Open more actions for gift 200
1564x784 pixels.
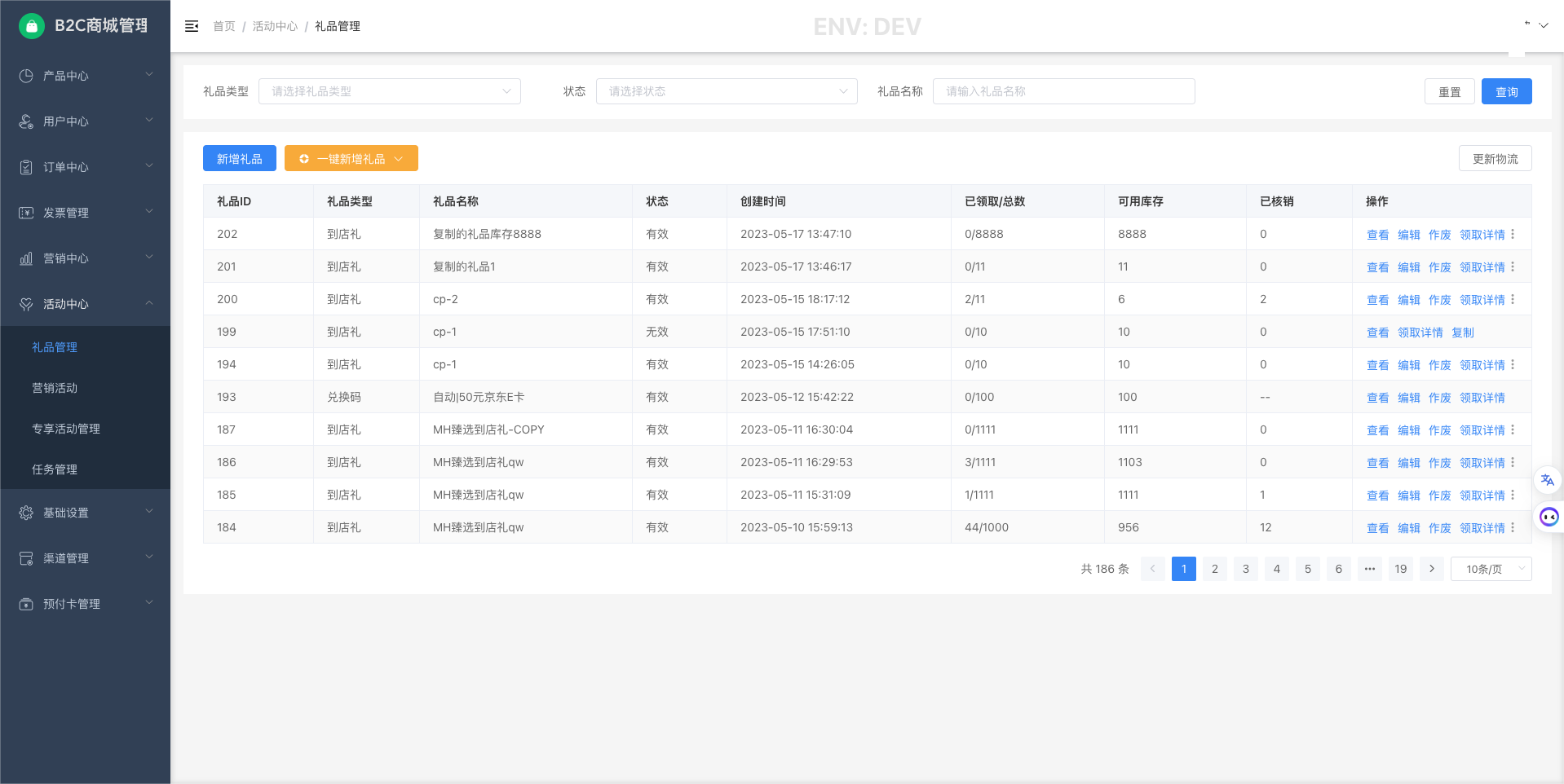(x=1513, y=299)
